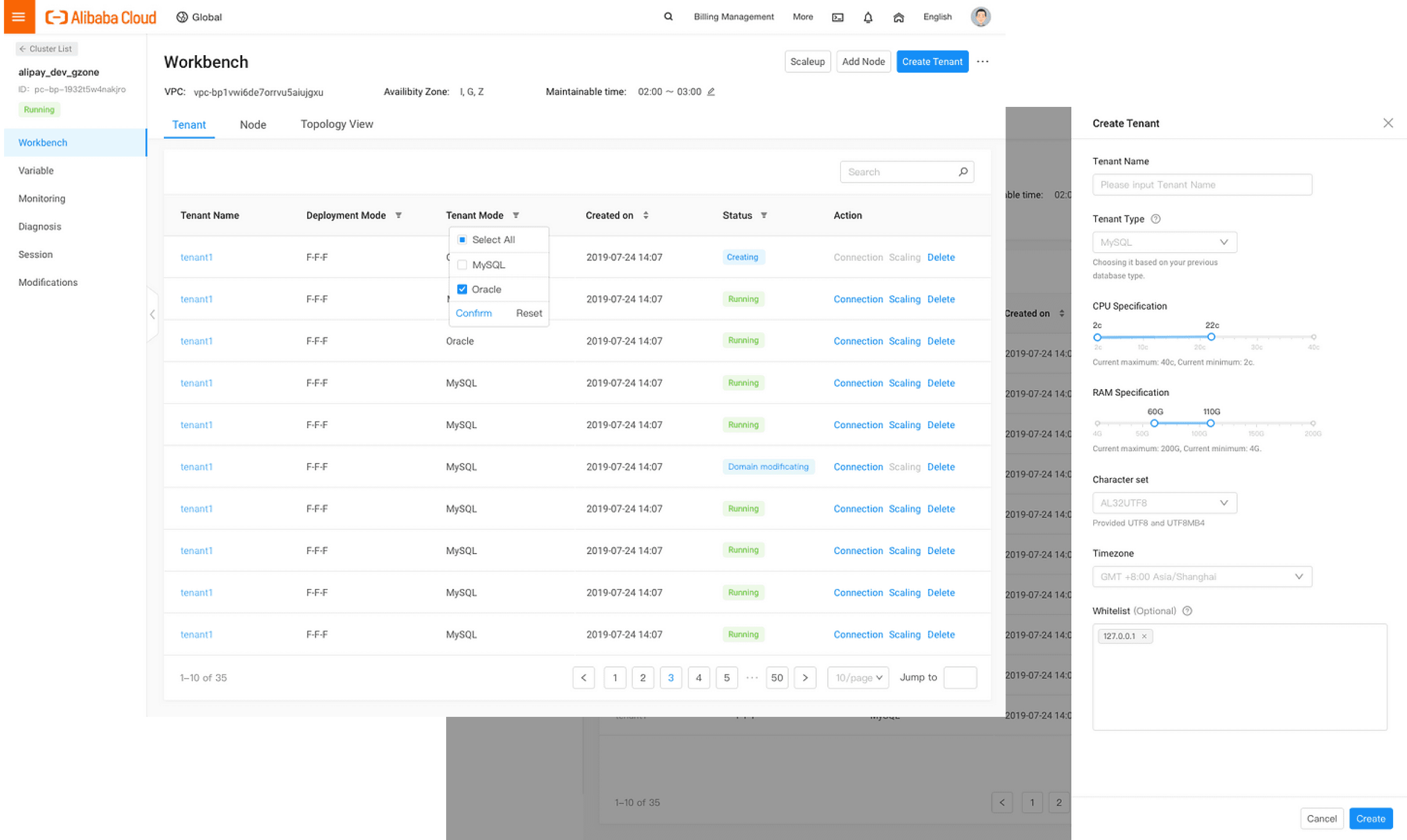Click the header search magnifier icon
Screen dimensions: 1407x840
point(668,17)
